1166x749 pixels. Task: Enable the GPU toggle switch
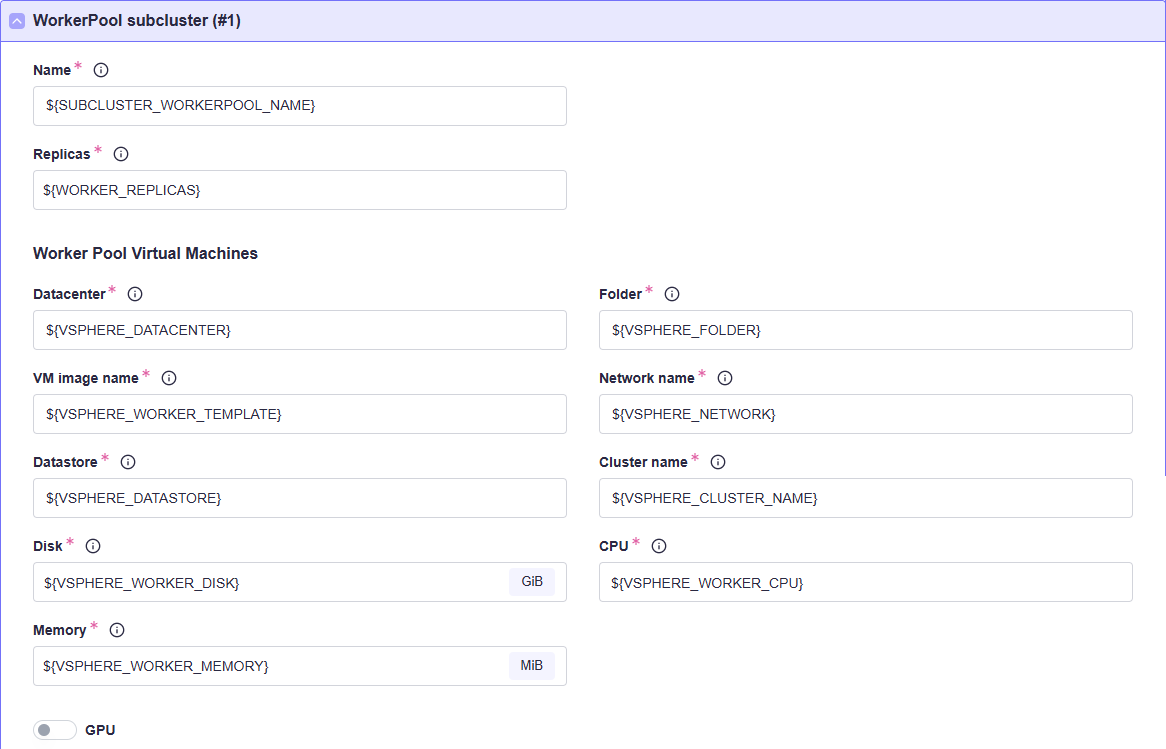[54, 730]
